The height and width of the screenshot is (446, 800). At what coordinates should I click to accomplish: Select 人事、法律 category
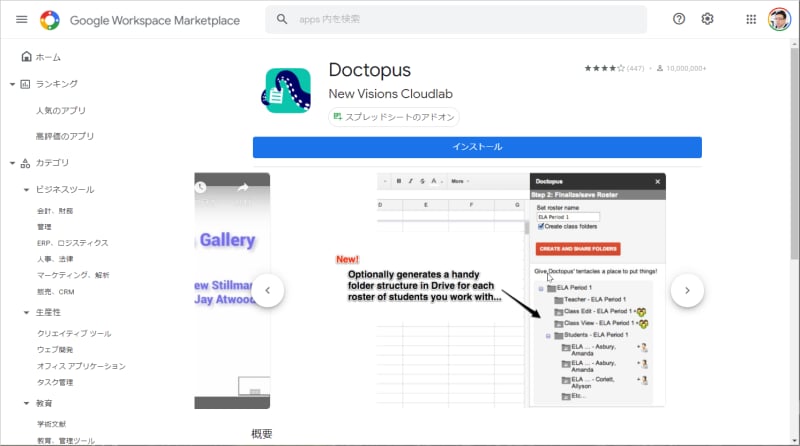point(55,259)
